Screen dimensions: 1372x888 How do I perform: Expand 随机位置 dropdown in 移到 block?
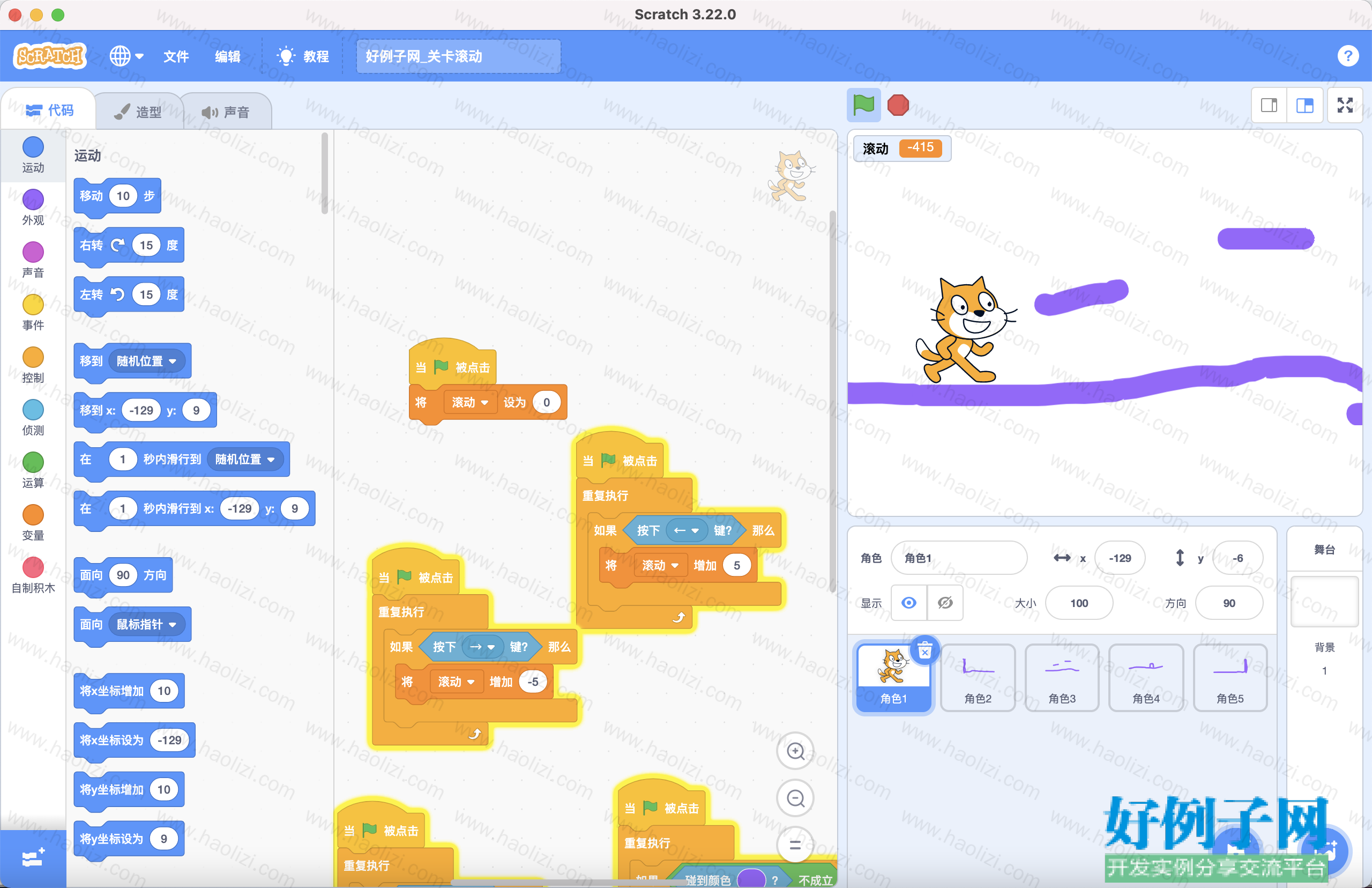[146, 361]
